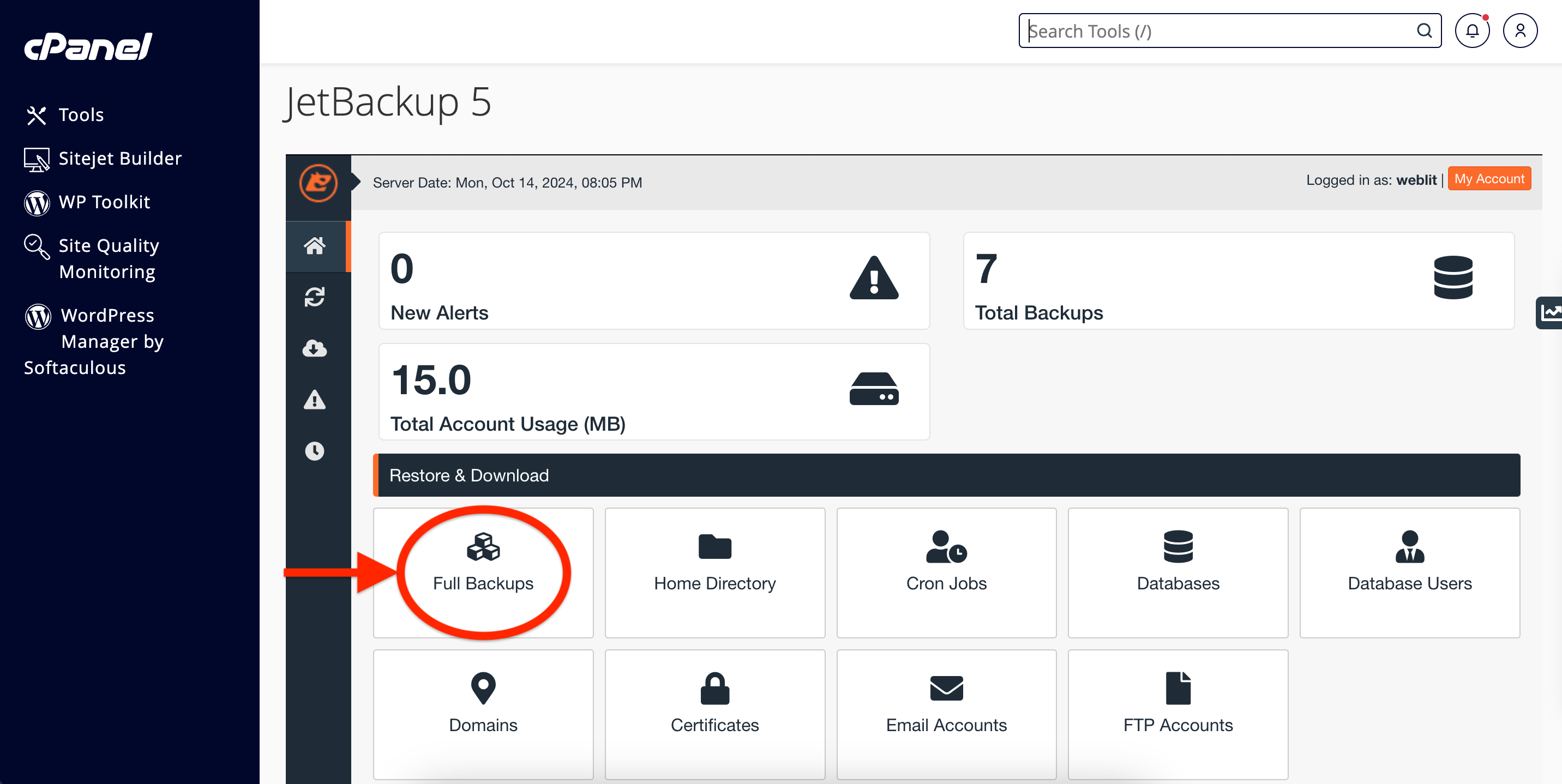Open the FTP Accounts tile
This screenshot has width=1562, height=784.
pyautogui.click(x=1177, y=714)
